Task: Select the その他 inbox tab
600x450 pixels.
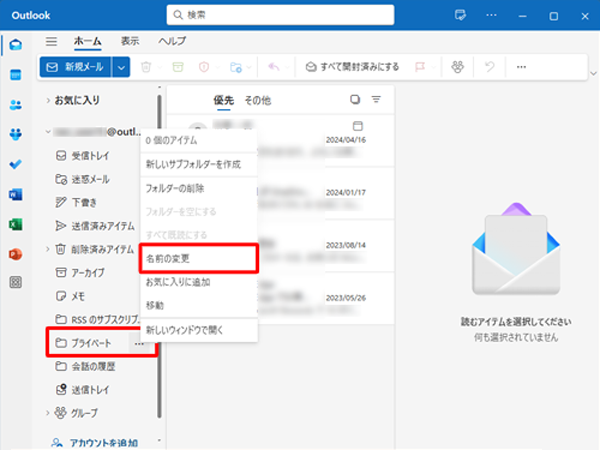Action: pyautogui.click(x=258, y=100)
